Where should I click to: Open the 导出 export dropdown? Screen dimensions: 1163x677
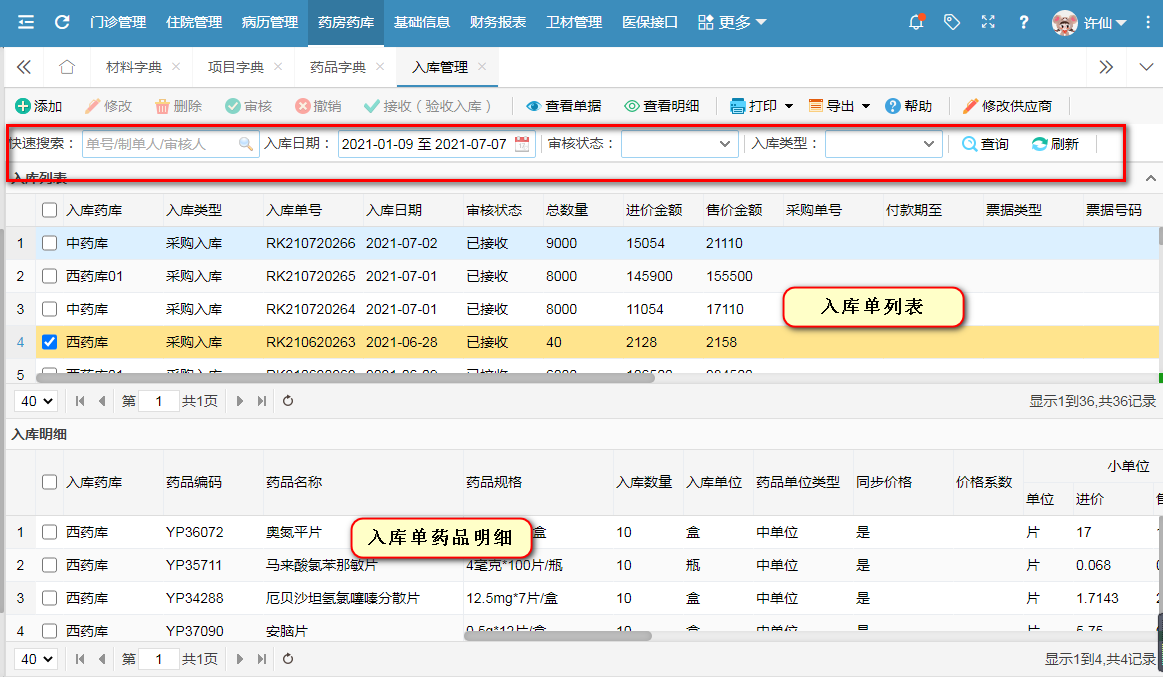tap(838, 106)
